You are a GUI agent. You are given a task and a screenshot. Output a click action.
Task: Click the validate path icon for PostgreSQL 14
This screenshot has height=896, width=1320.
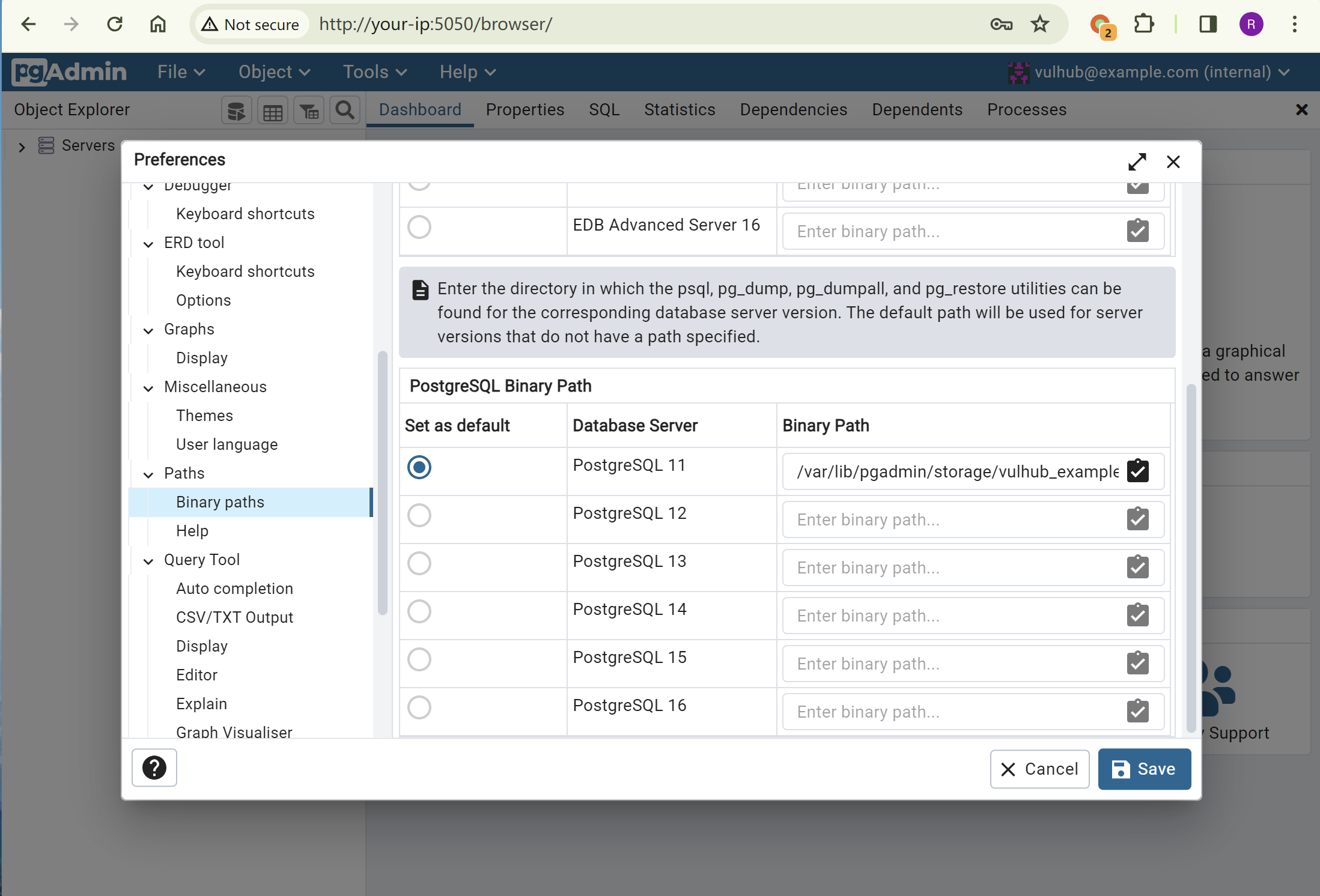coord(1137,615)
